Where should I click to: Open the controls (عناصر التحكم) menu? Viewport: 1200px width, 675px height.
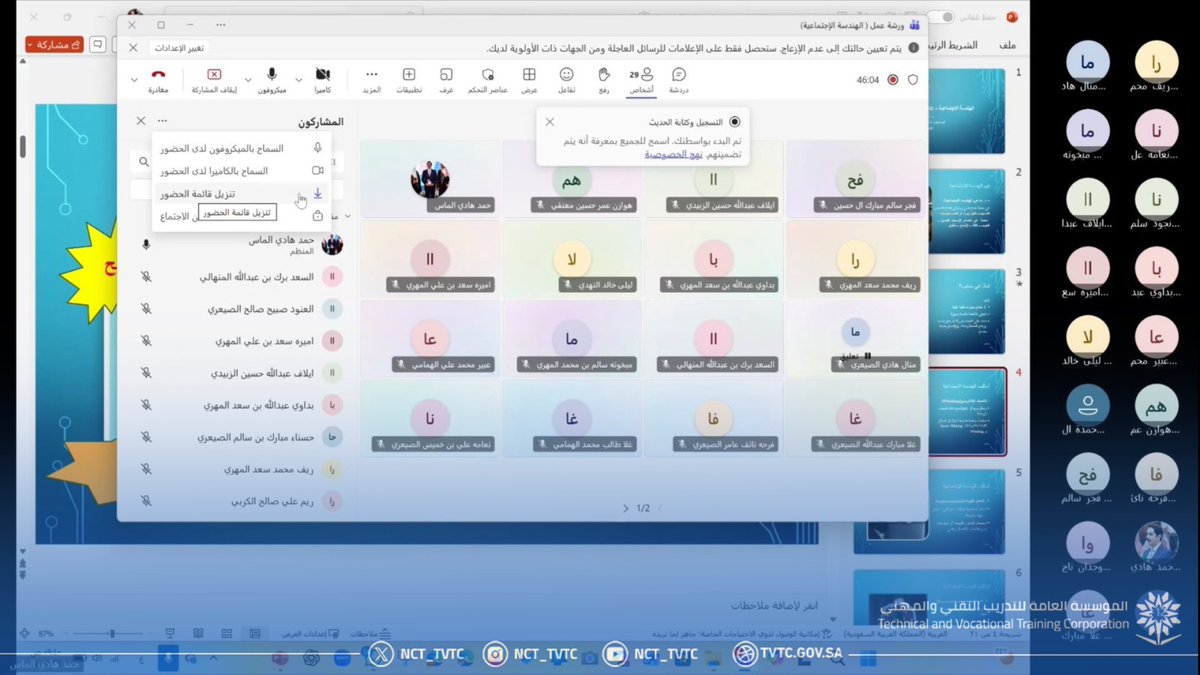[487, 80]
